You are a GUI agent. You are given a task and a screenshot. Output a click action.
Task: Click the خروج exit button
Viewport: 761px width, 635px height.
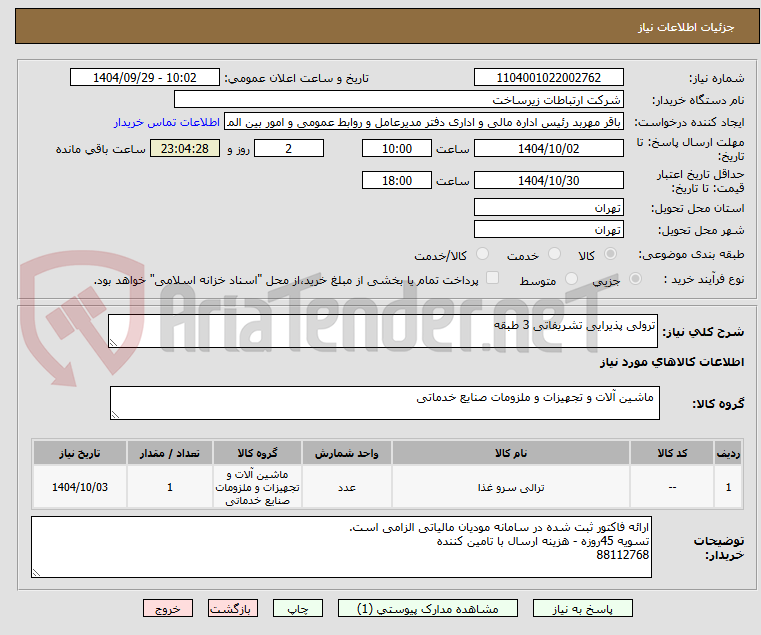(x=168, y=608)
